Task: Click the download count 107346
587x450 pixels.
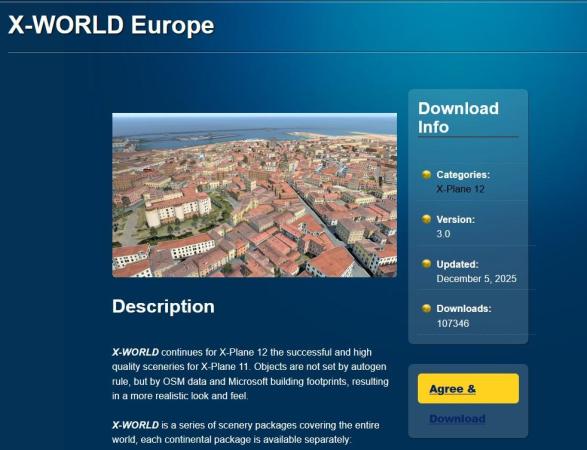Action: click(453, 323)
